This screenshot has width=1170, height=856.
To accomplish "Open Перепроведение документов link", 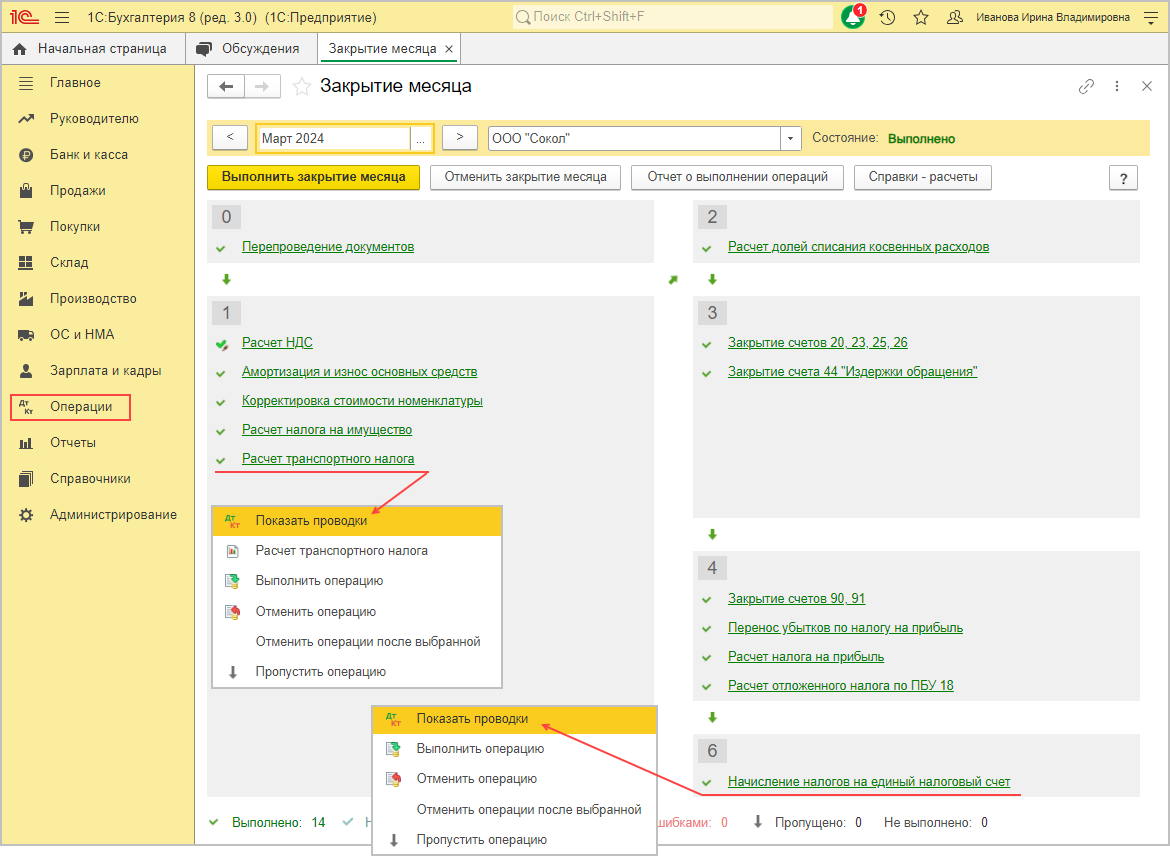I will [x=328, y=246].
